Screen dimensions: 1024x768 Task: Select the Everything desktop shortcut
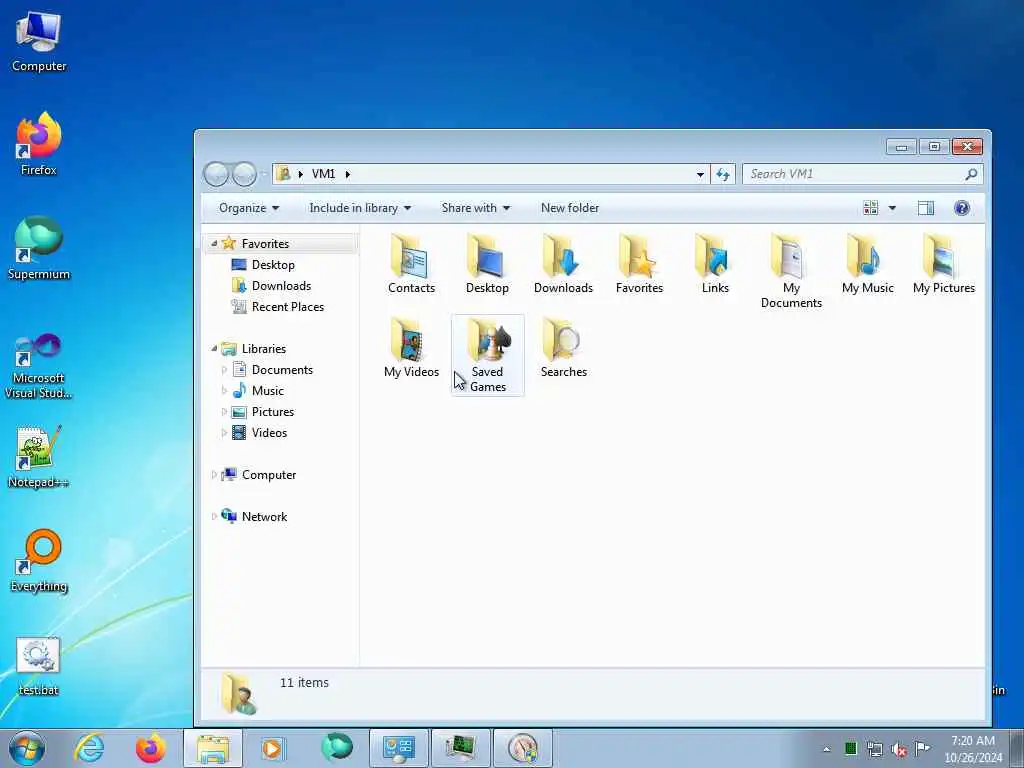[39, 561]
